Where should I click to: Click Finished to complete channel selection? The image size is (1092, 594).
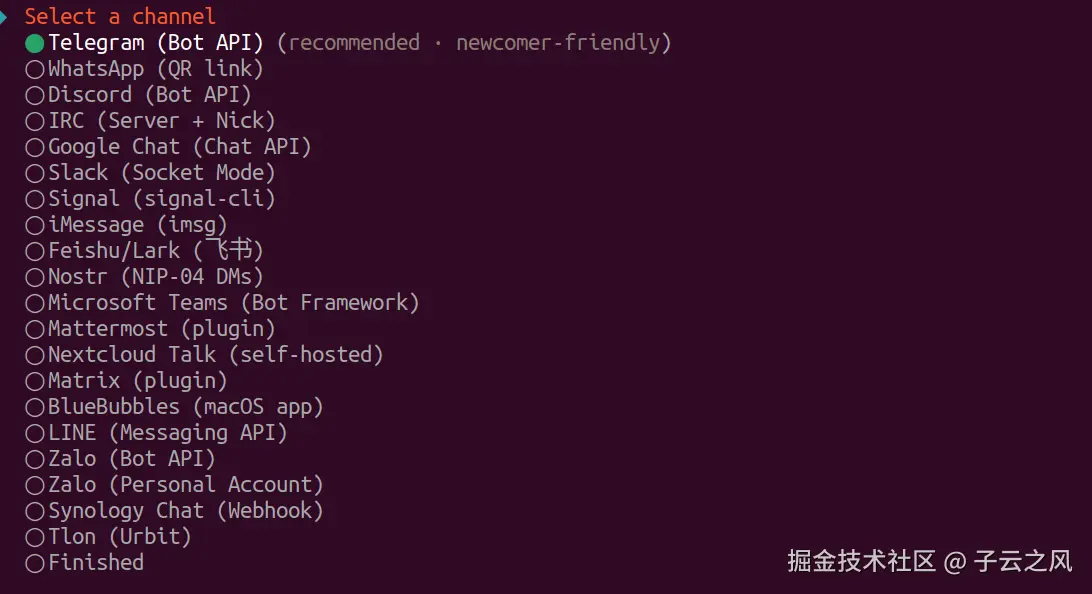pos(95,563)
